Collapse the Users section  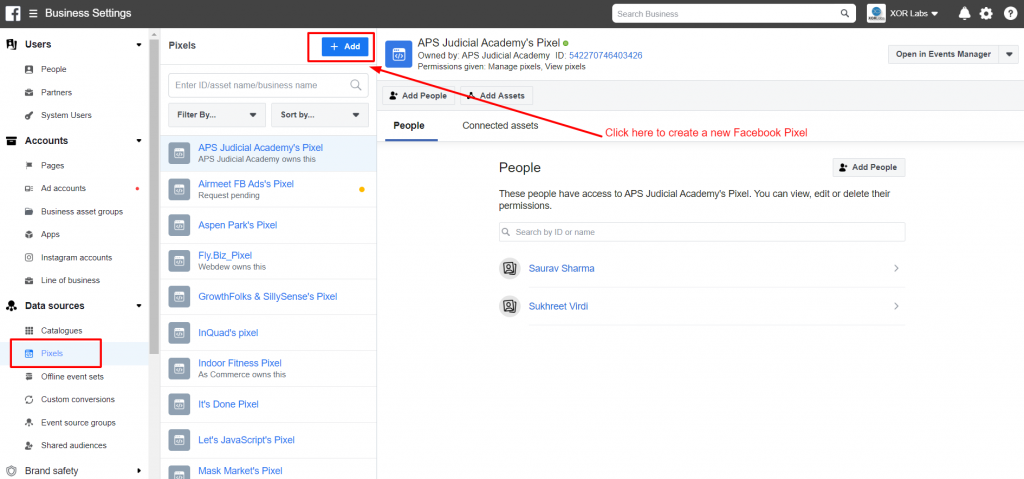point(138,44)
